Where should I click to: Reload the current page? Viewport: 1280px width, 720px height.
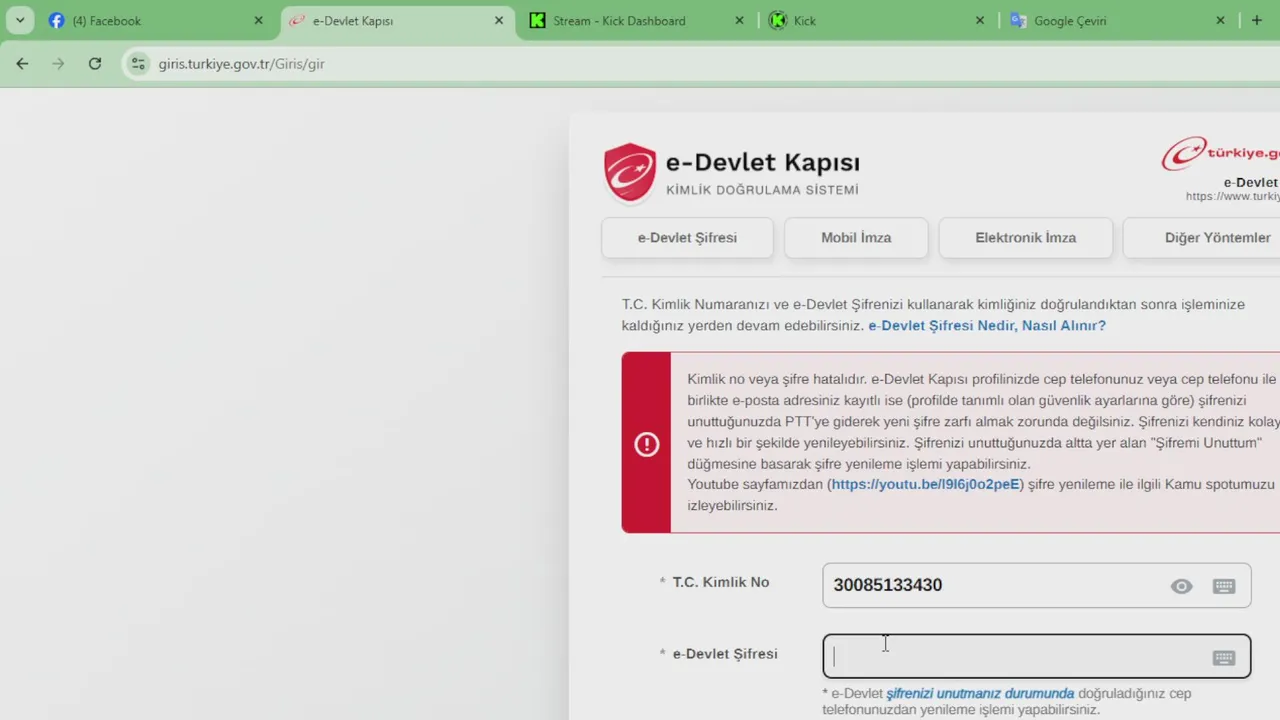95,63
